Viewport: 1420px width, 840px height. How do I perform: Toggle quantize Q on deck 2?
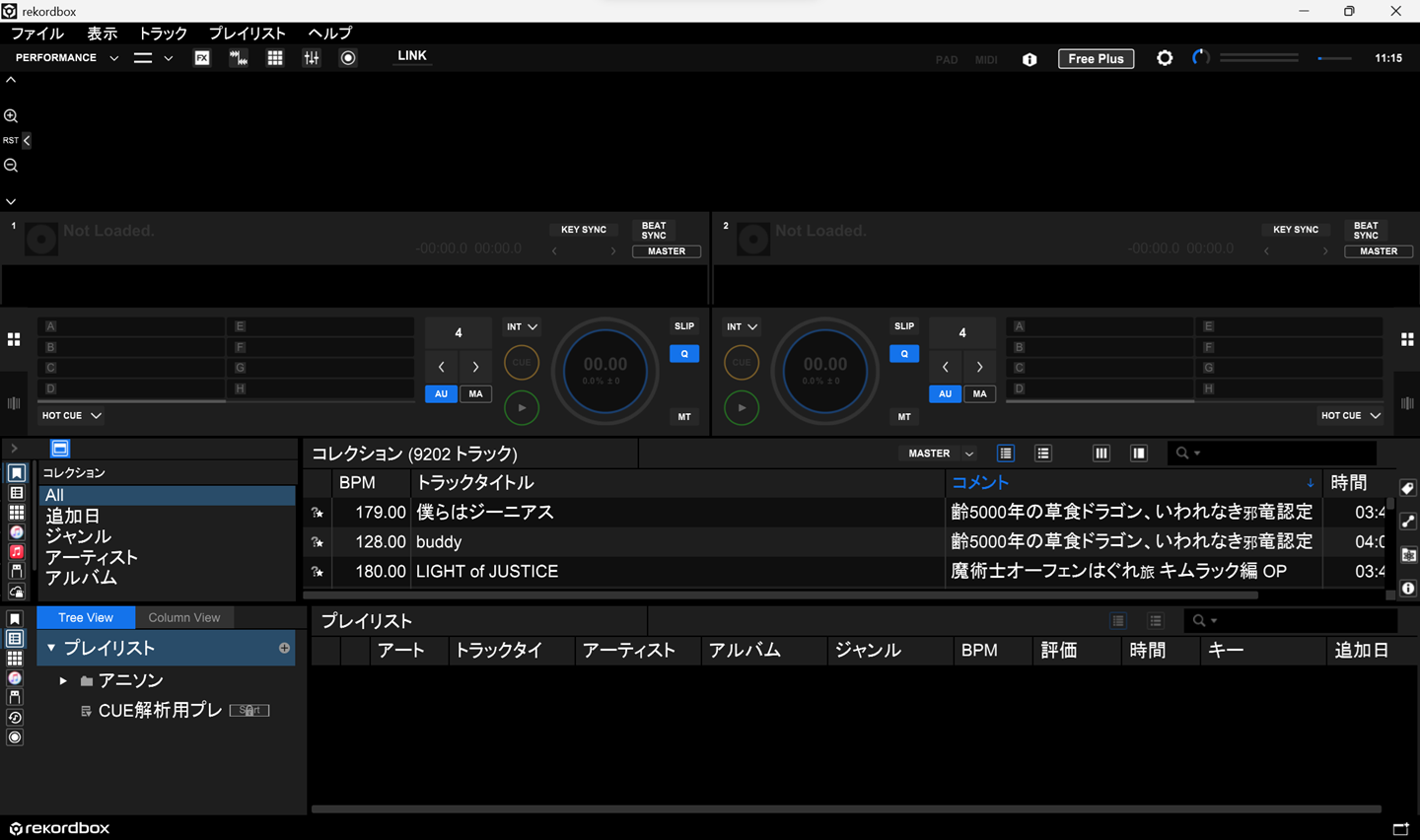(x=904, y=354)
